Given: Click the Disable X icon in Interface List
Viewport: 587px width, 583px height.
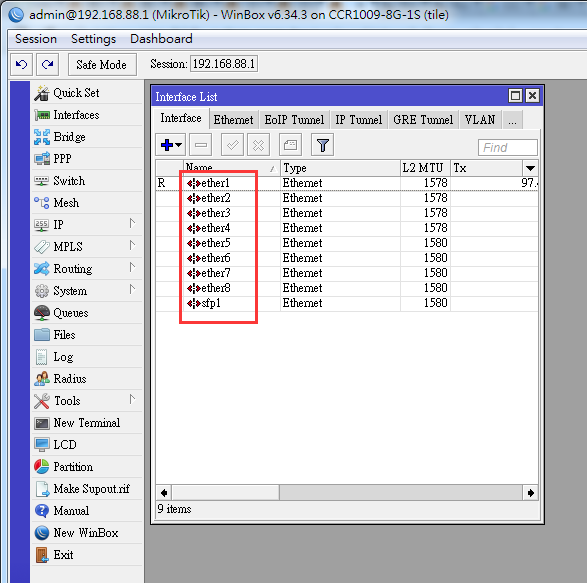Looking at the screenshot, I should pyautogui.click(x=258, y=145).
